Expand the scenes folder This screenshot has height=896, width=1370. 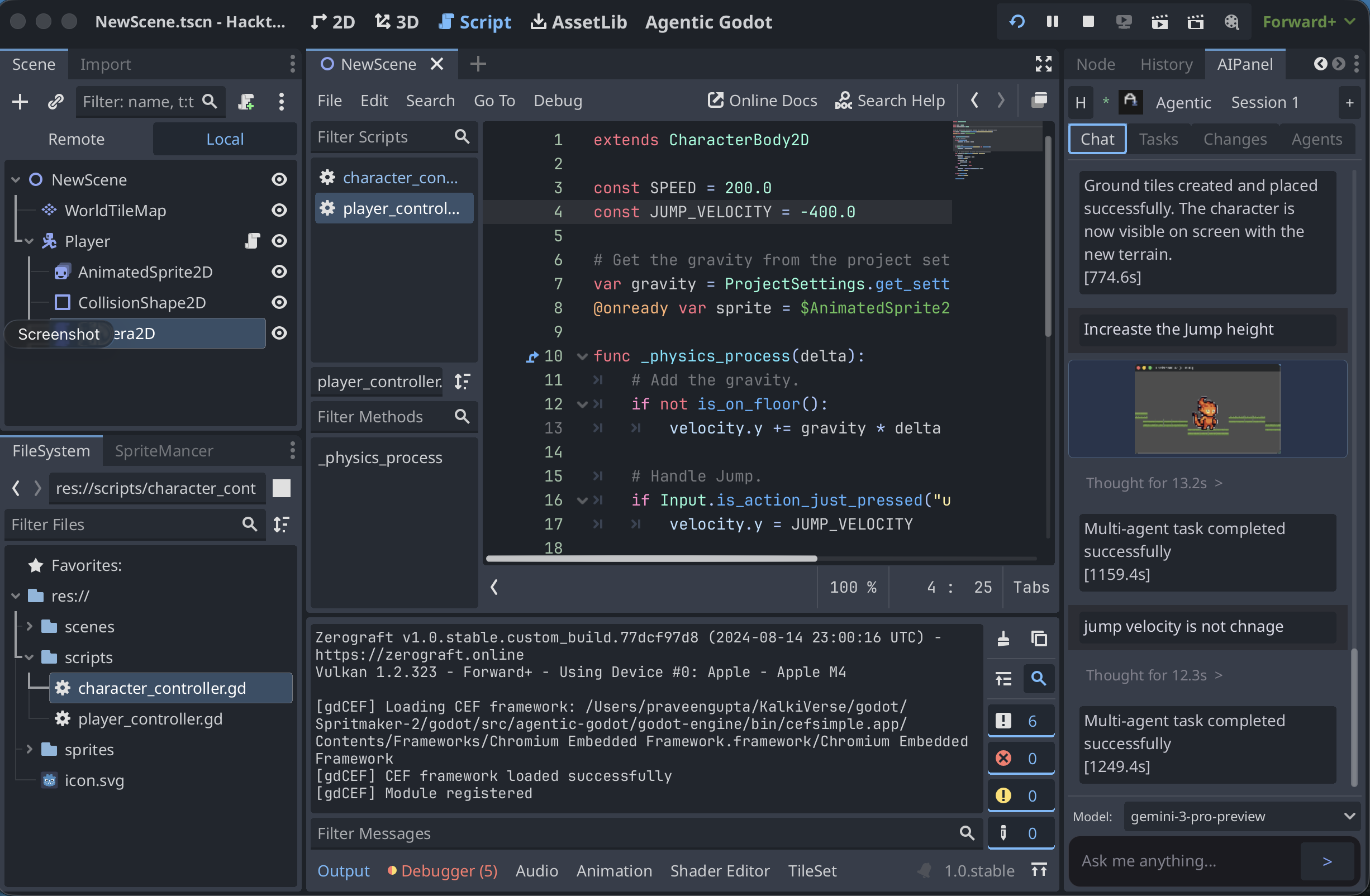(30, 627)
